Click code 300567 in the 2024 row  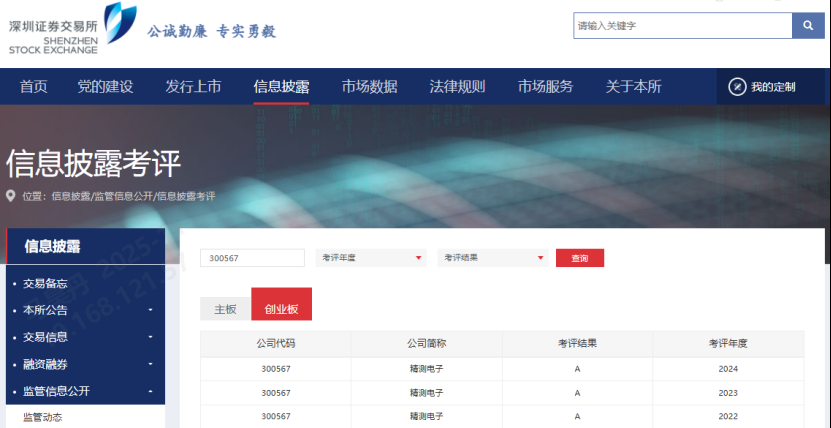pyautogui.click(x=276, y=369)
